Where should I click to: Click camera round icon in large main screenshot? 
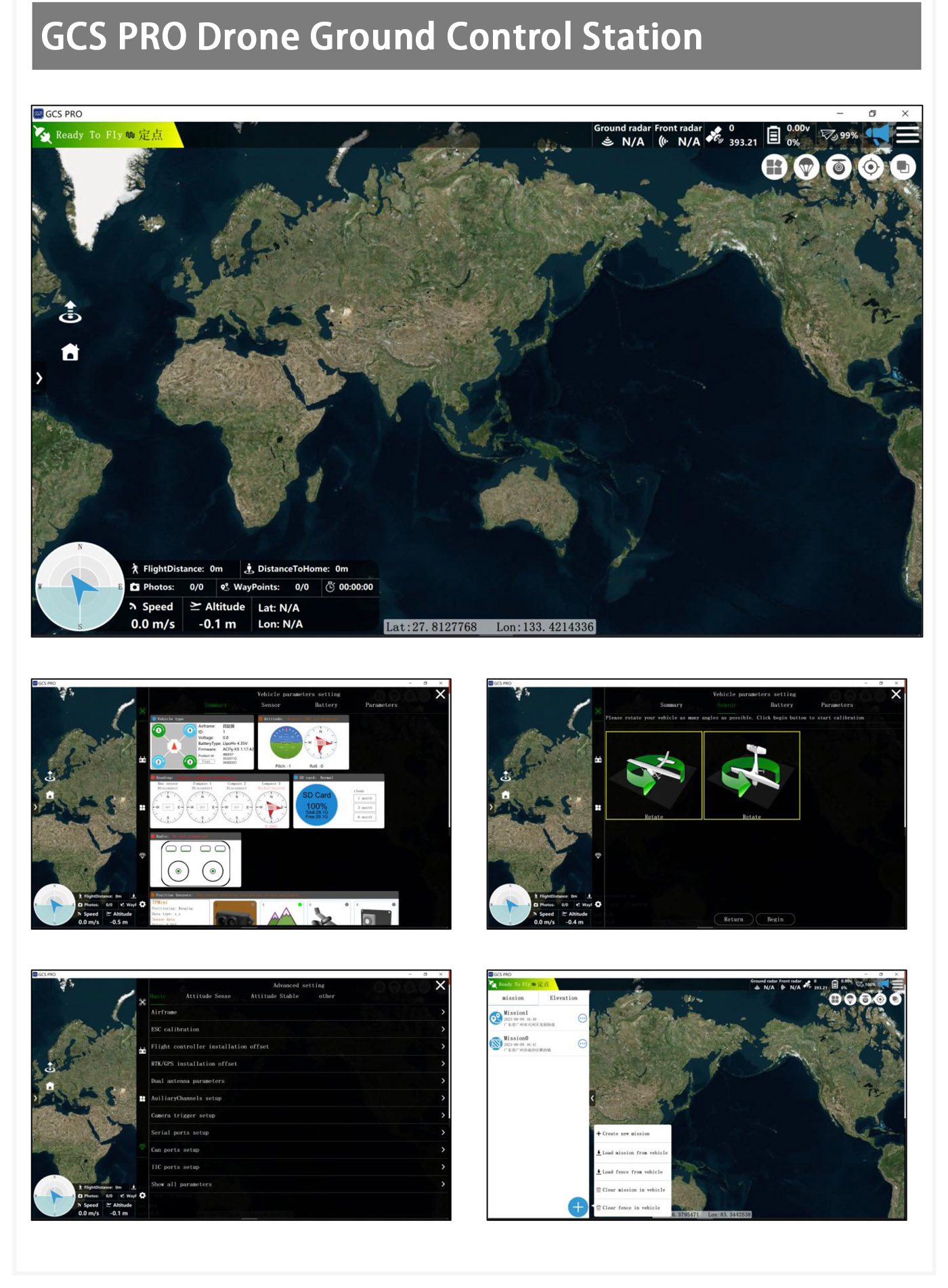pos(838,167)
